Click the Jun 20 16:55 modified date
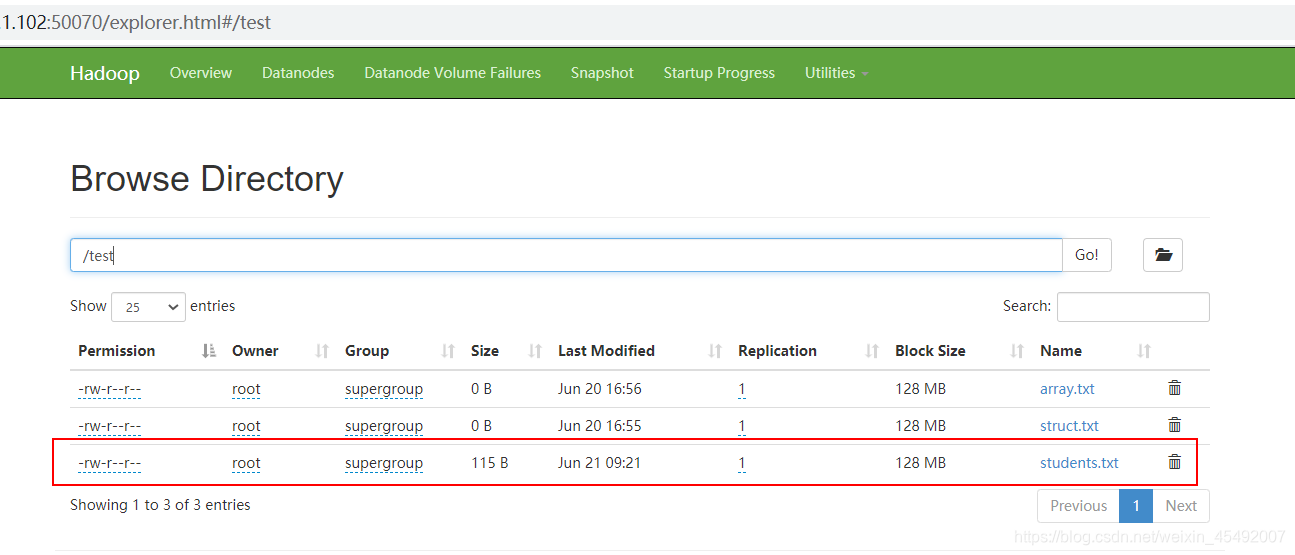 (600, 426)
